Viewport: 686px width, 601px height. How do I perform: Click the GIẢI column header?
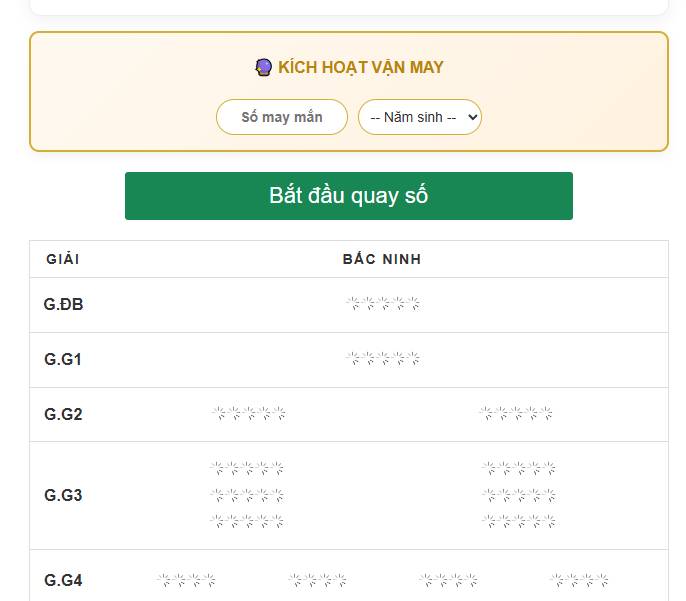pos(63,259)
